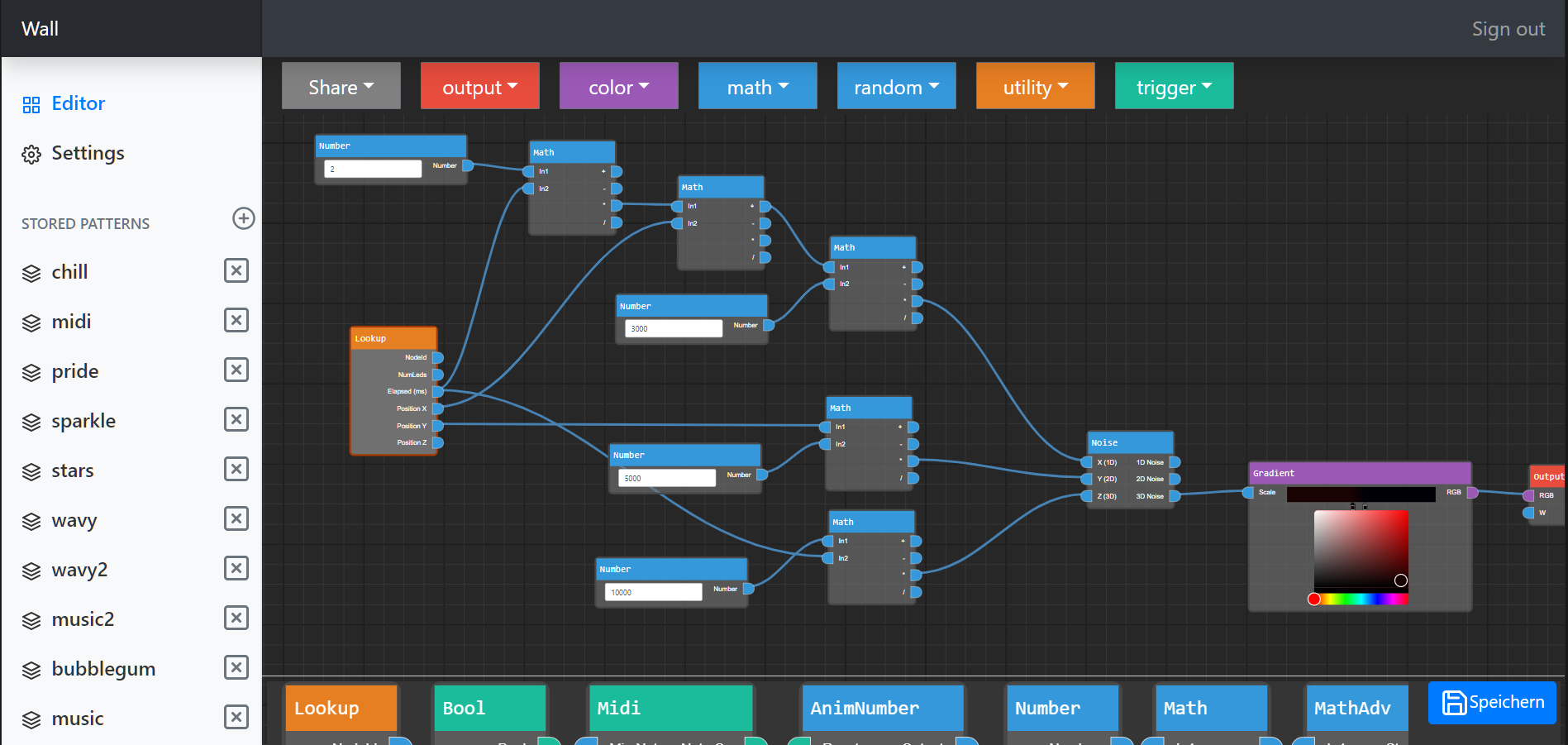Click the Lookup NodeId output socket
Viewport: 1568px width, 745px height.
click(x=438, y=357)
